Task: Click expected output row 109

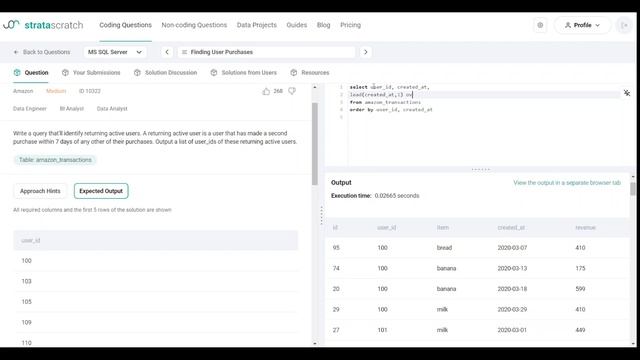Action: pos(156,322)
